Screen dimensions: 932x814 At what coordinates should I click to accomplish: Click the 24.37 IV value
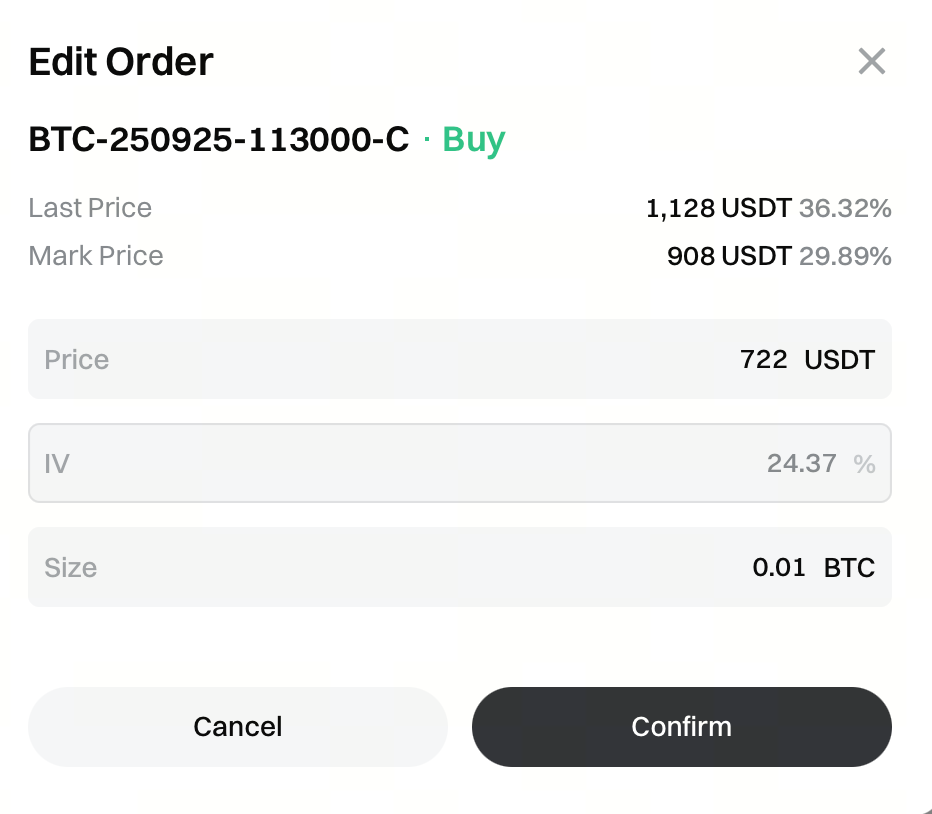pyautogui.click(x=801, y=463)
